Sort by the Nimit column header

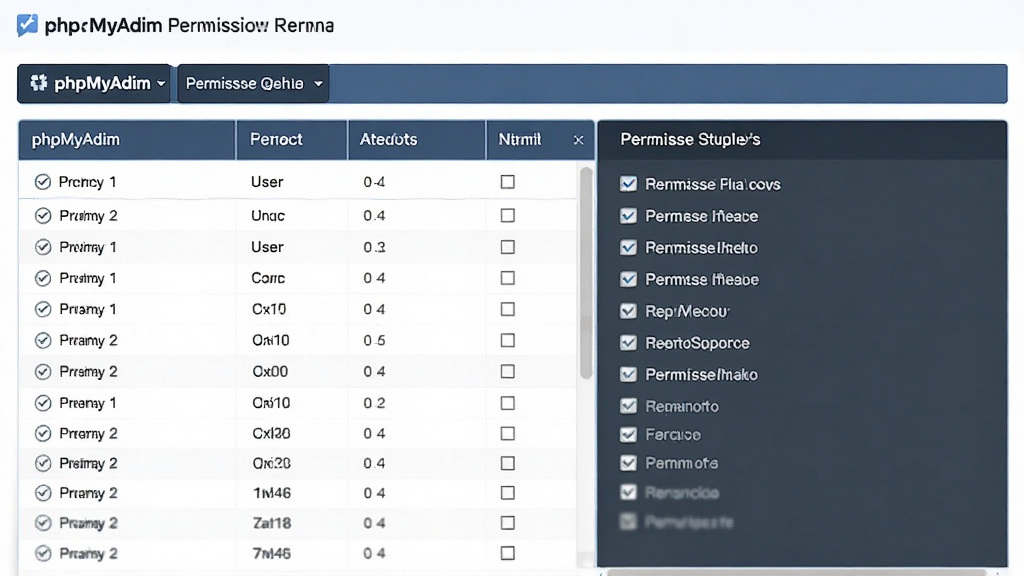click(x=520, y=140)
